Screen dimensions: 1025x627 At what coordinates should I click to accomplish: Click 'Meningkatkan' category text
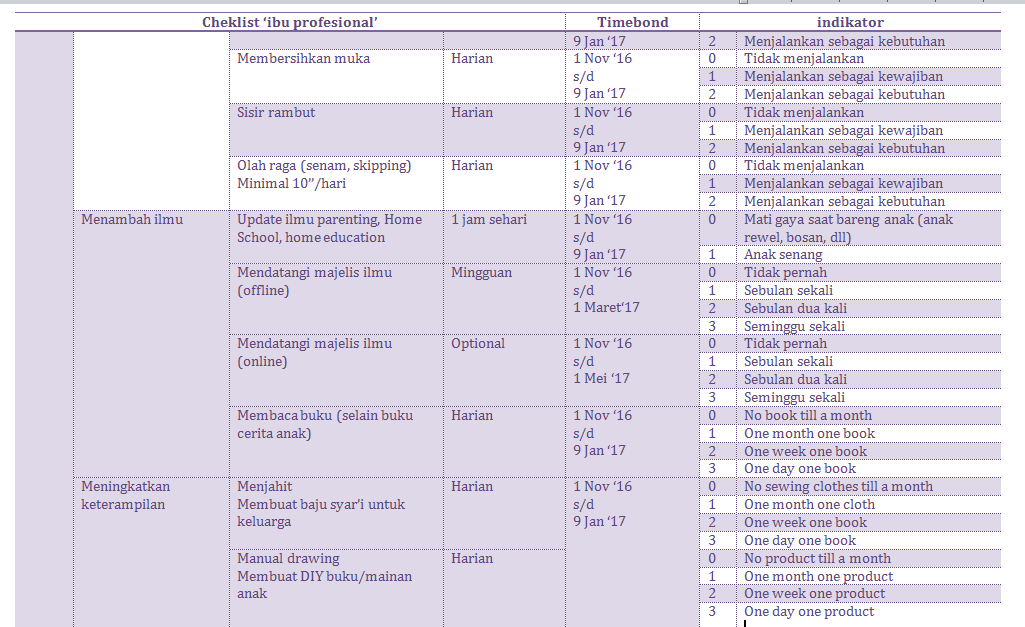tap(126, 487)
